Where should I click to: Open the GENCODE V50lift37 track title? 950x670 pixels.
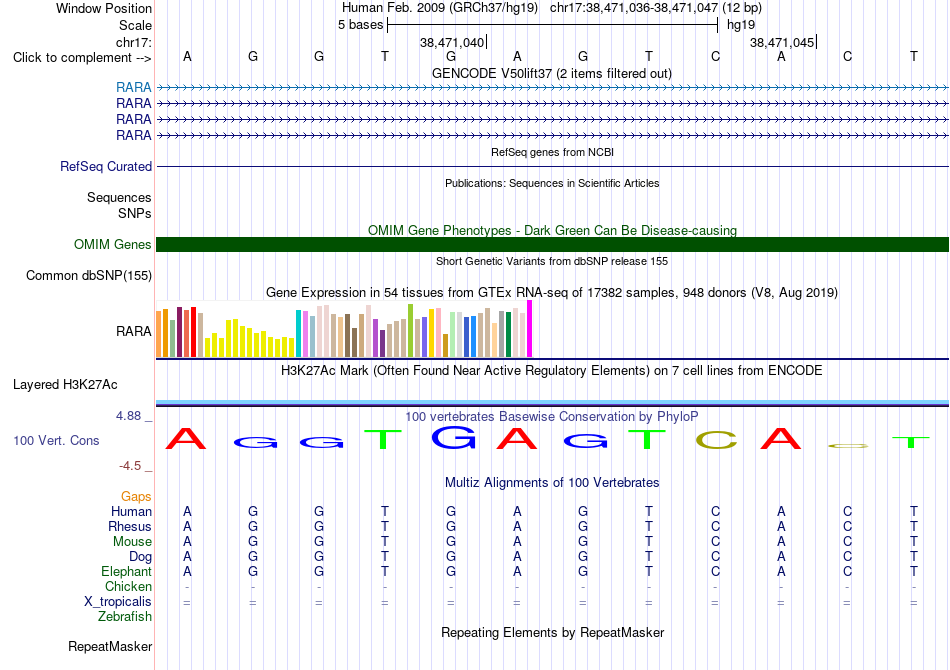pyautogui.click(x=552, y=74)
